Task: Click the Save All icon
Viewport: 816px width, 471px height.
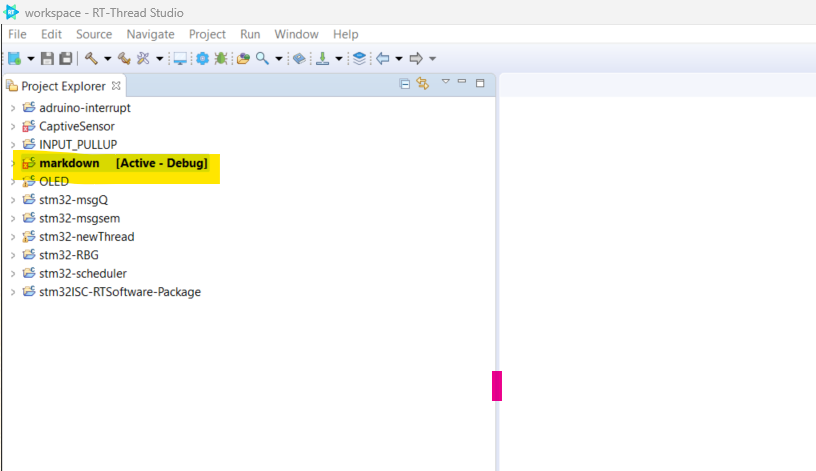Action: tap(65, 59)
